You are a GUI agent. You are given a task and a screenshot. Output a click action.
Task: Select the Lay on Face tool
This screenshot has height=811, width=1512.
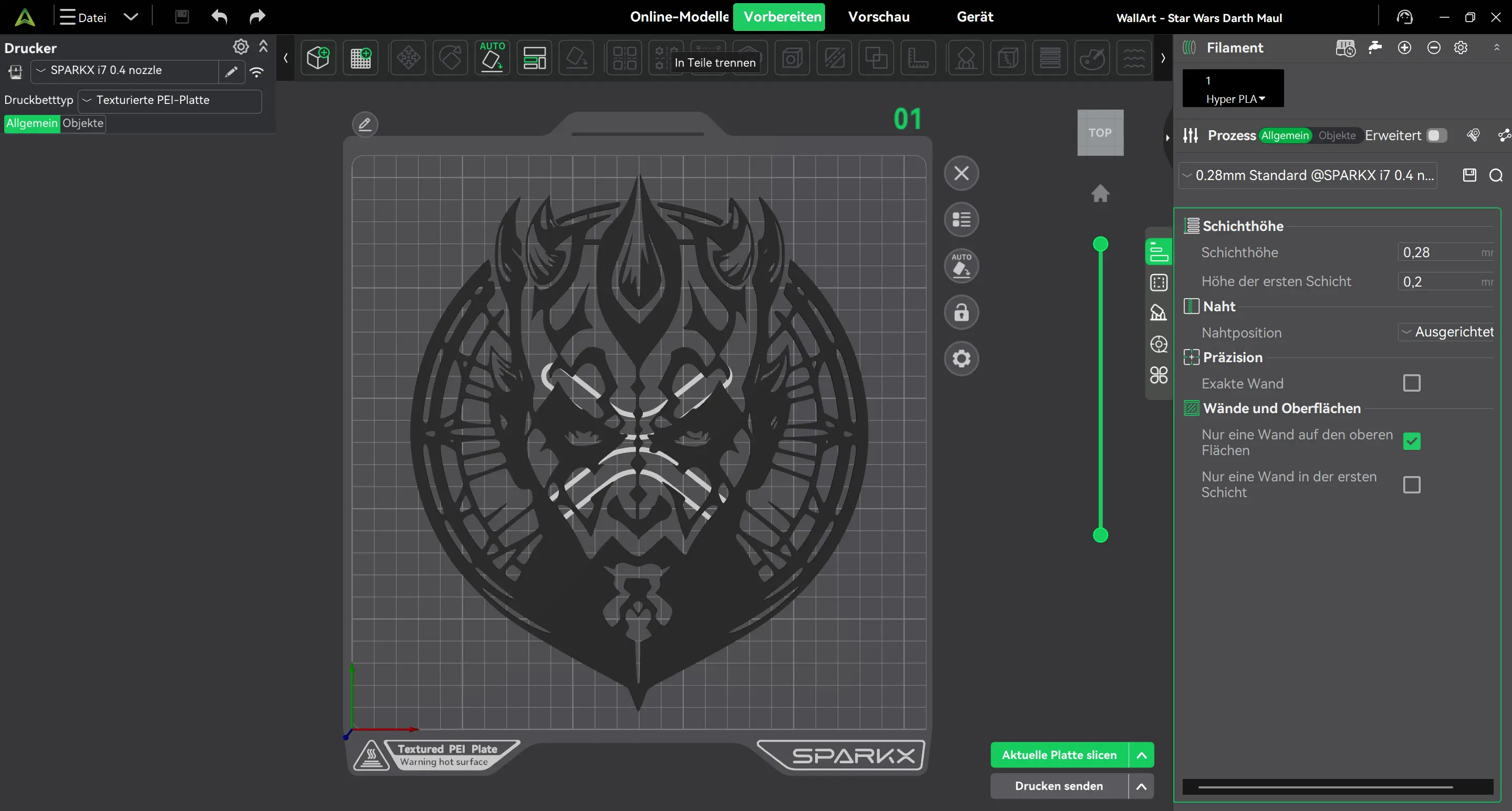tap(577, 58)
